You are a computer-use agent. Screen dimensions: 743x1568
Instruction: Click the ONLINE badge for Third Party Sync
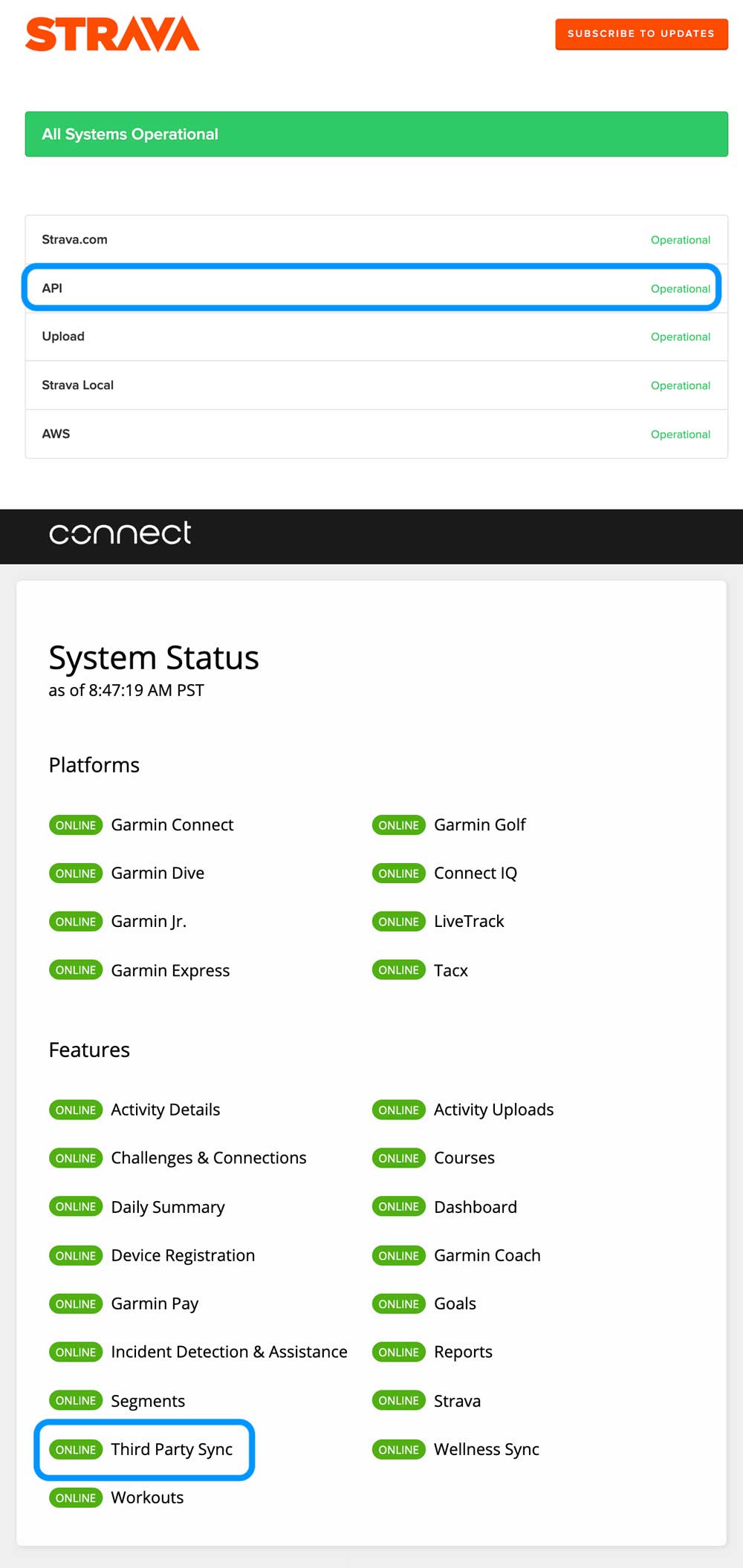point(76,1450)
